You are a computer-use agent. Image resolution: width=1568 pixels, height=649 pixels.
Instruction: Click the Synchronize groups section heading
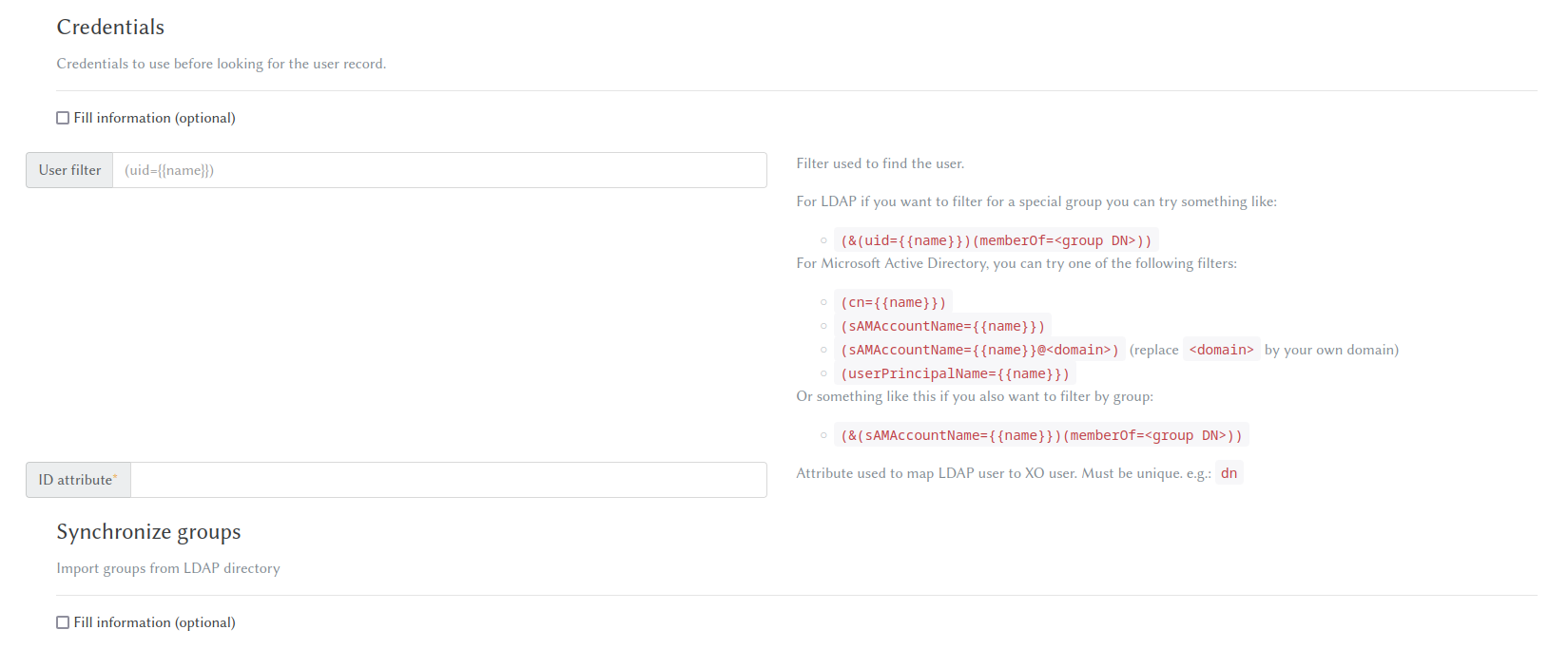pyautogui.click(x=148, y=531)
